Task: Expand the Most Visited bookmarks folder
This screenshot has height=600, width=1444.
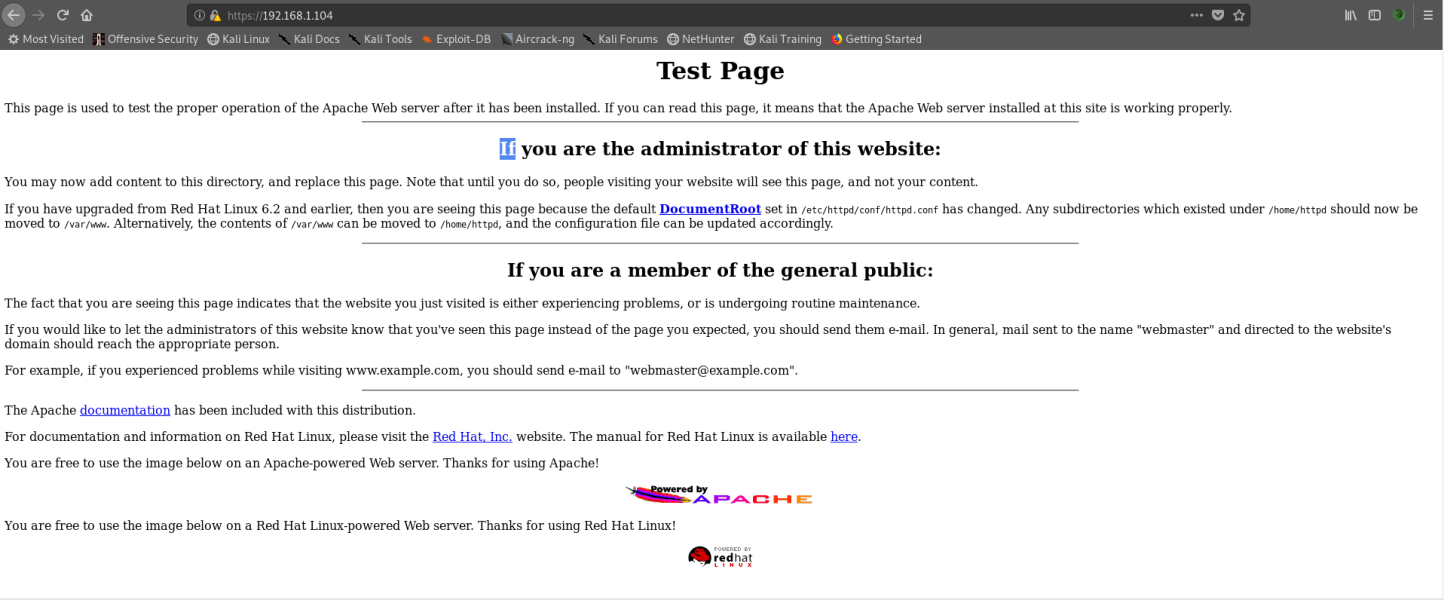Action: point(45,39)
